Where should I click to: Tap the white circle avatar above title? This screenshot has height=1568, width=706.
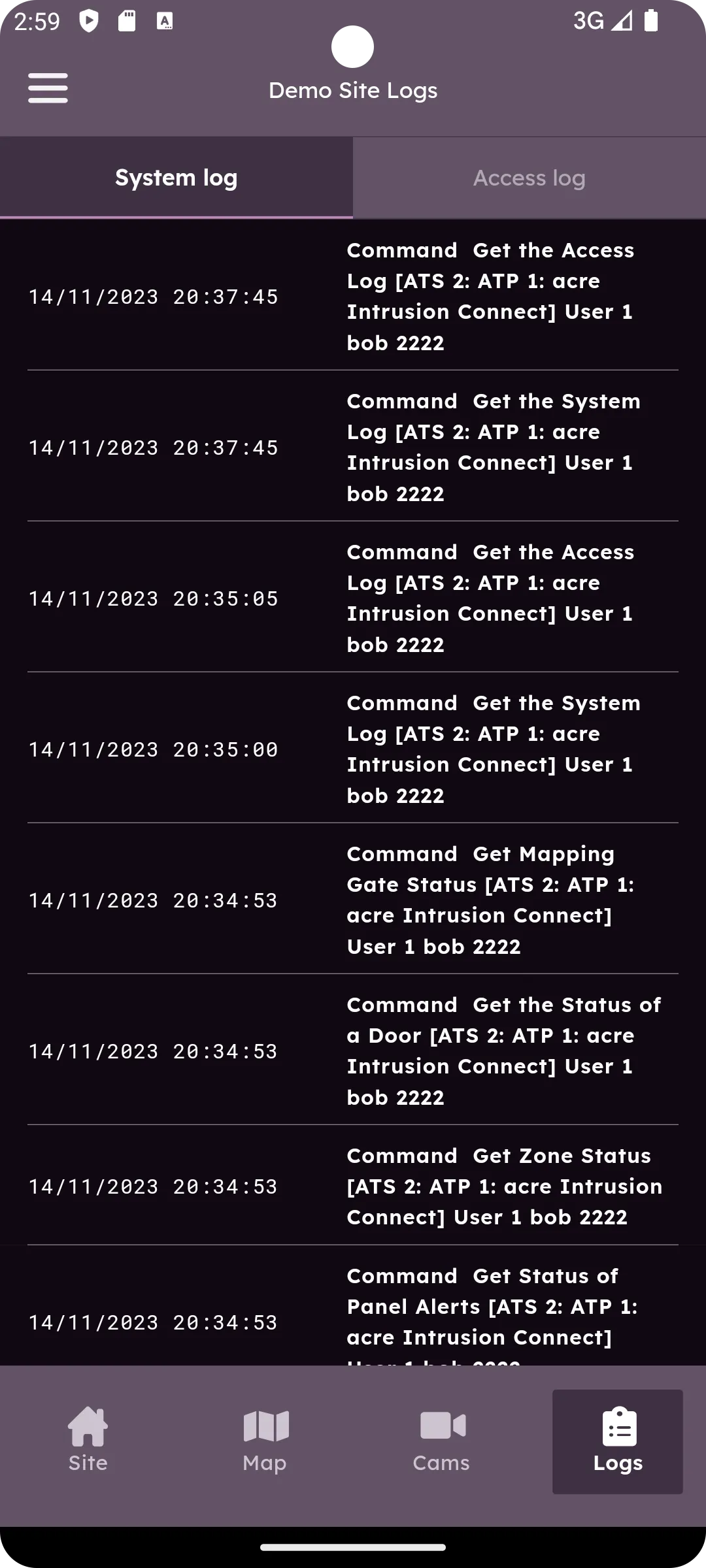click(352, 47)
